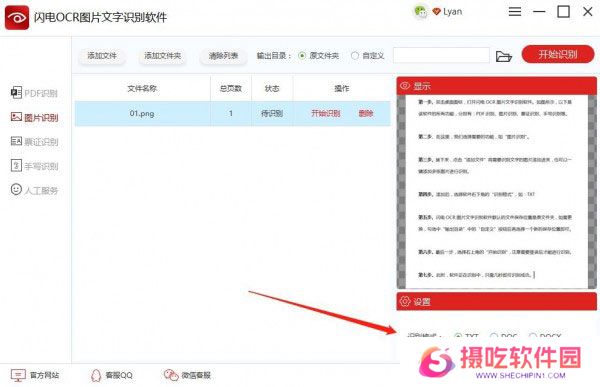
Task: Open 微信客服 chat icon
Action: coord(171,375)
